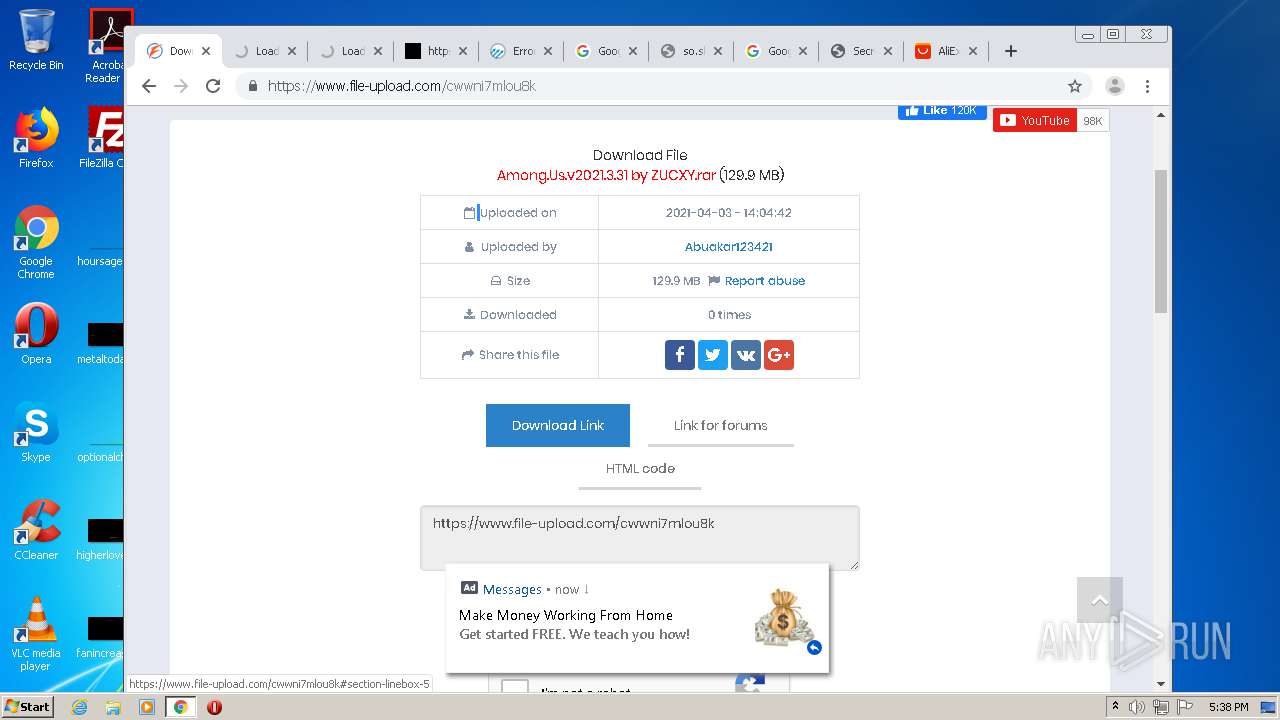Open the Chrome profile avatar icon
1280x720 pixels.
pyautogui.click(x=1115, y=86)
